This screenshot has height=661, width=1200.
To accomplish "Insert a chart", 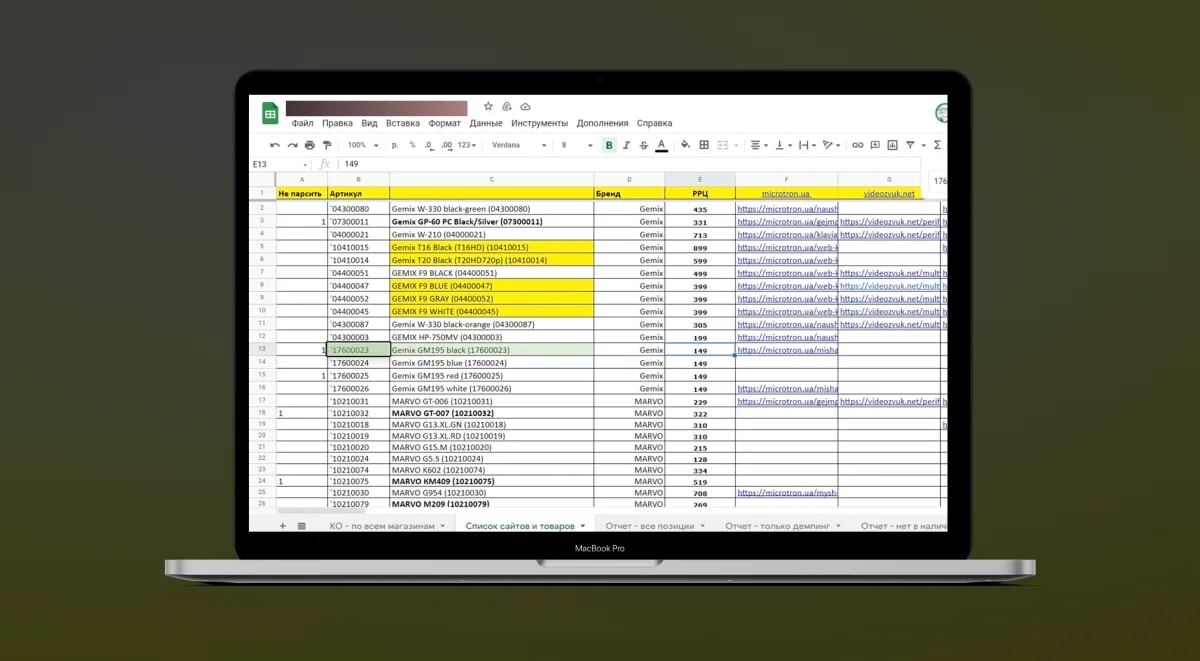I will [x=893, y=145].
